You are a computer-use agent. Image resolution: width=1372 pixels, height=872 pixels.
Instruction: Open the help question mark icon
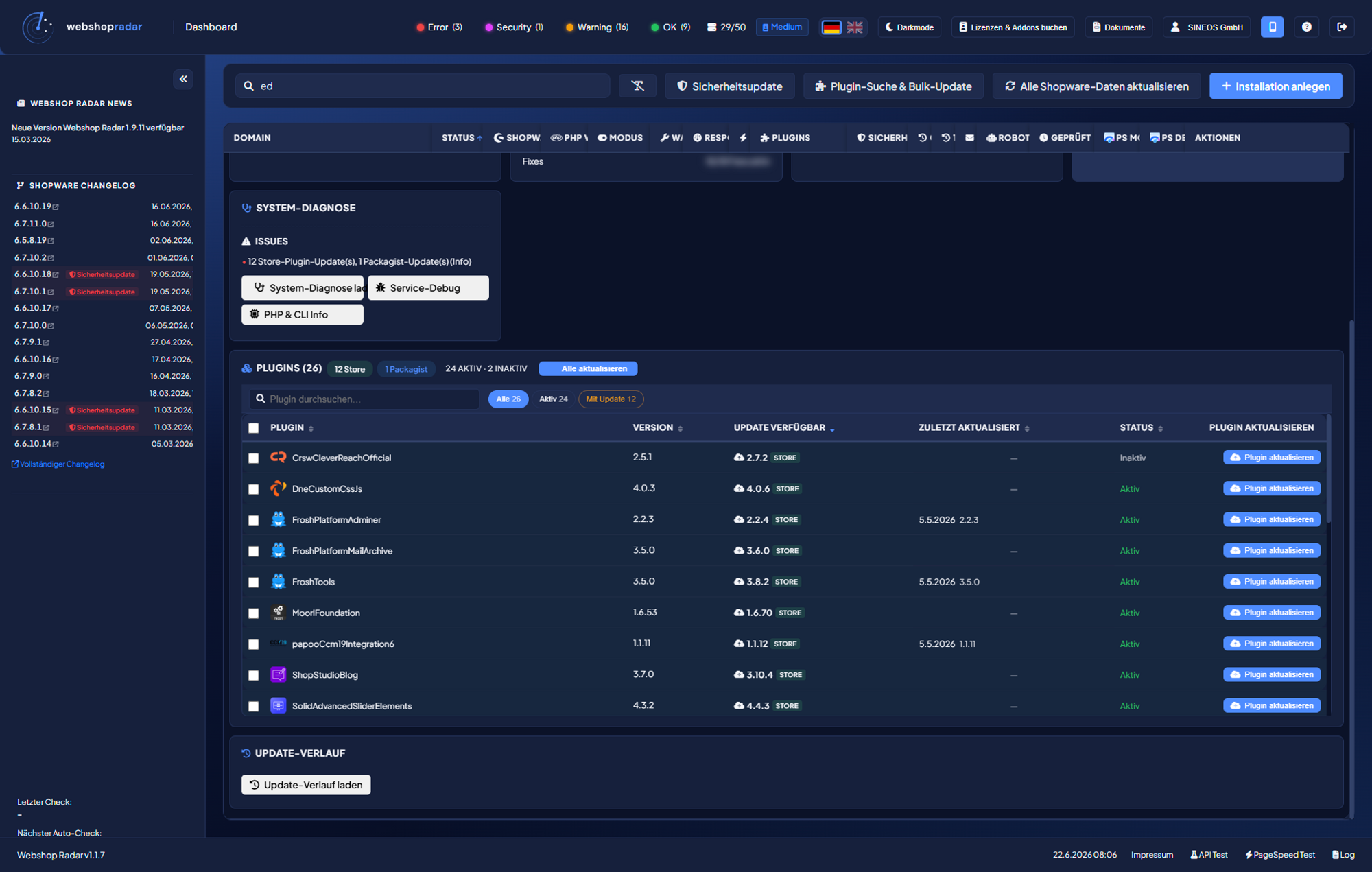[x=1306, y=27]
